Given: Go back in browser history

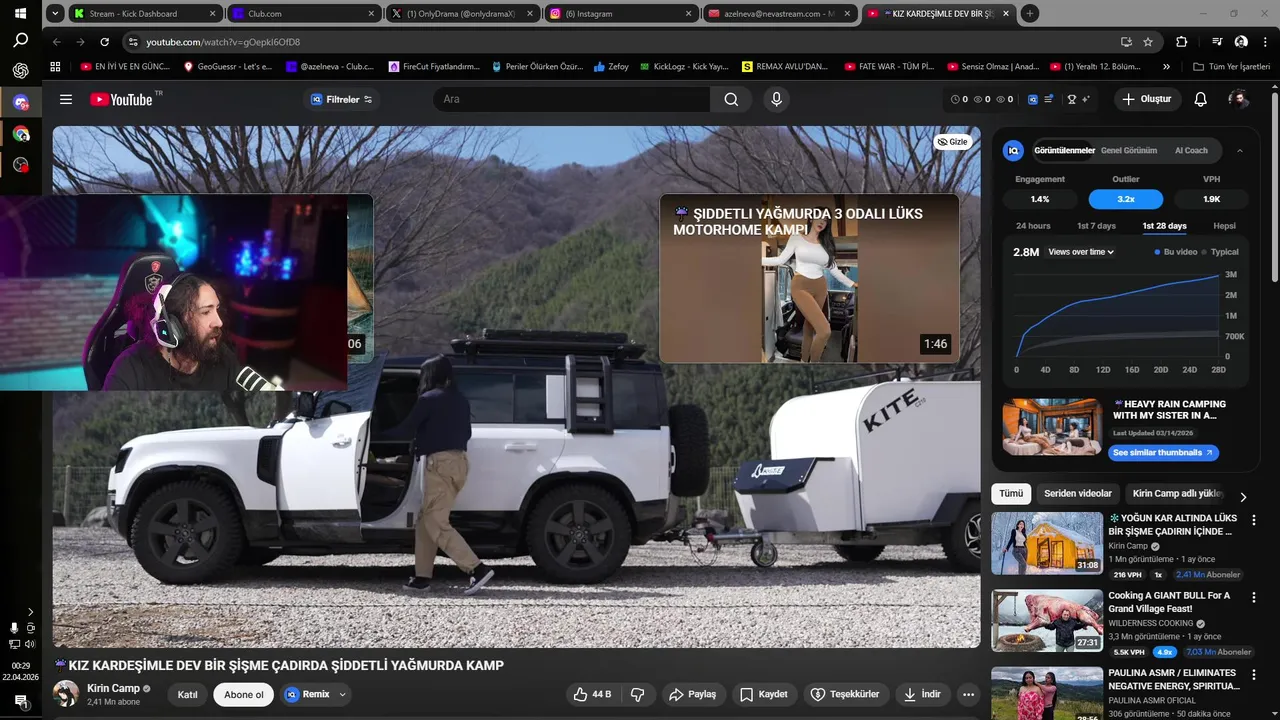Looking at the screenshot, I should [56, 42].
